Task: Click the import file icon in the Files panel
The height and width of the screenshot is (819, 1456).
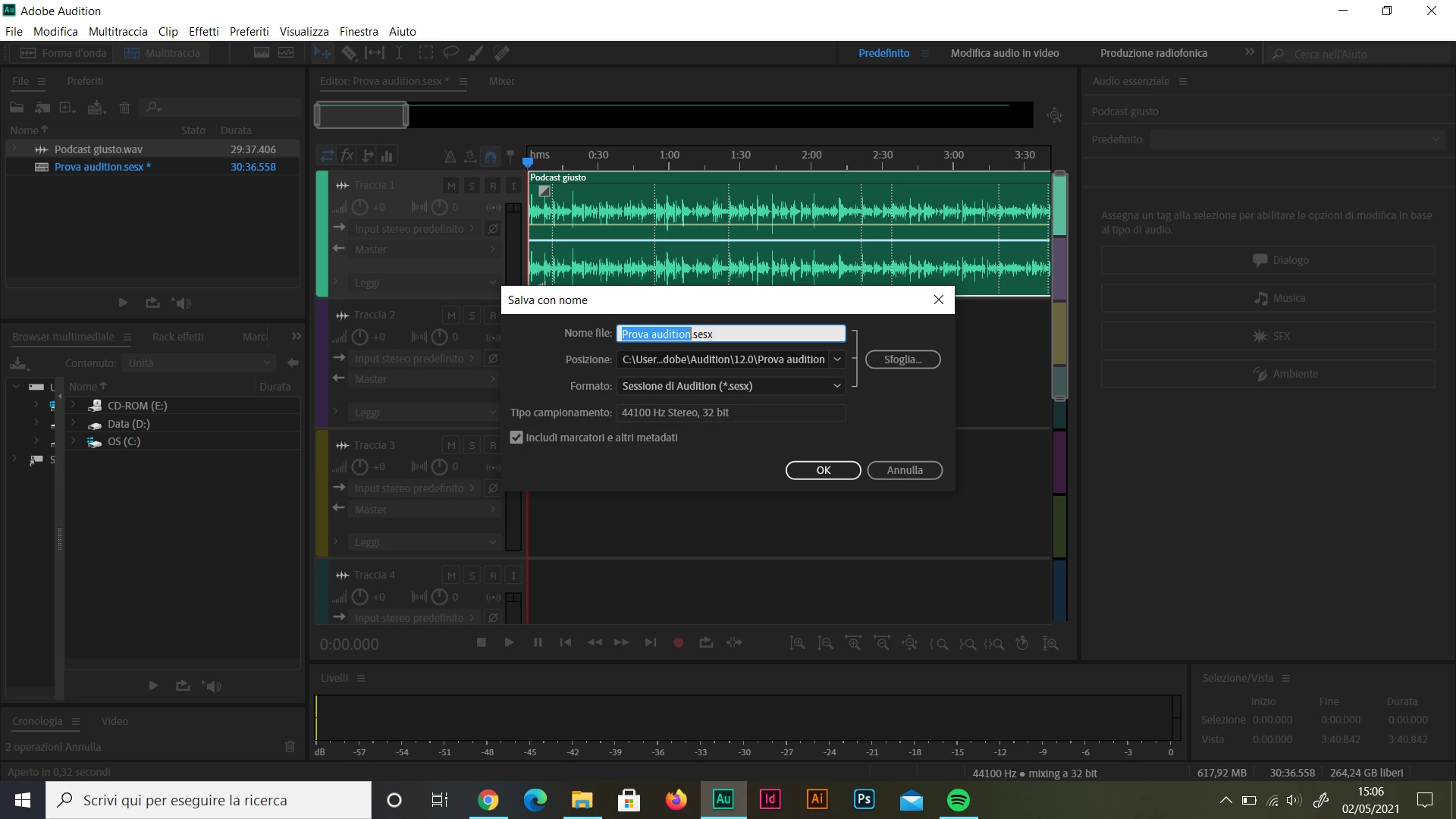Action: [x=43, y=108]
